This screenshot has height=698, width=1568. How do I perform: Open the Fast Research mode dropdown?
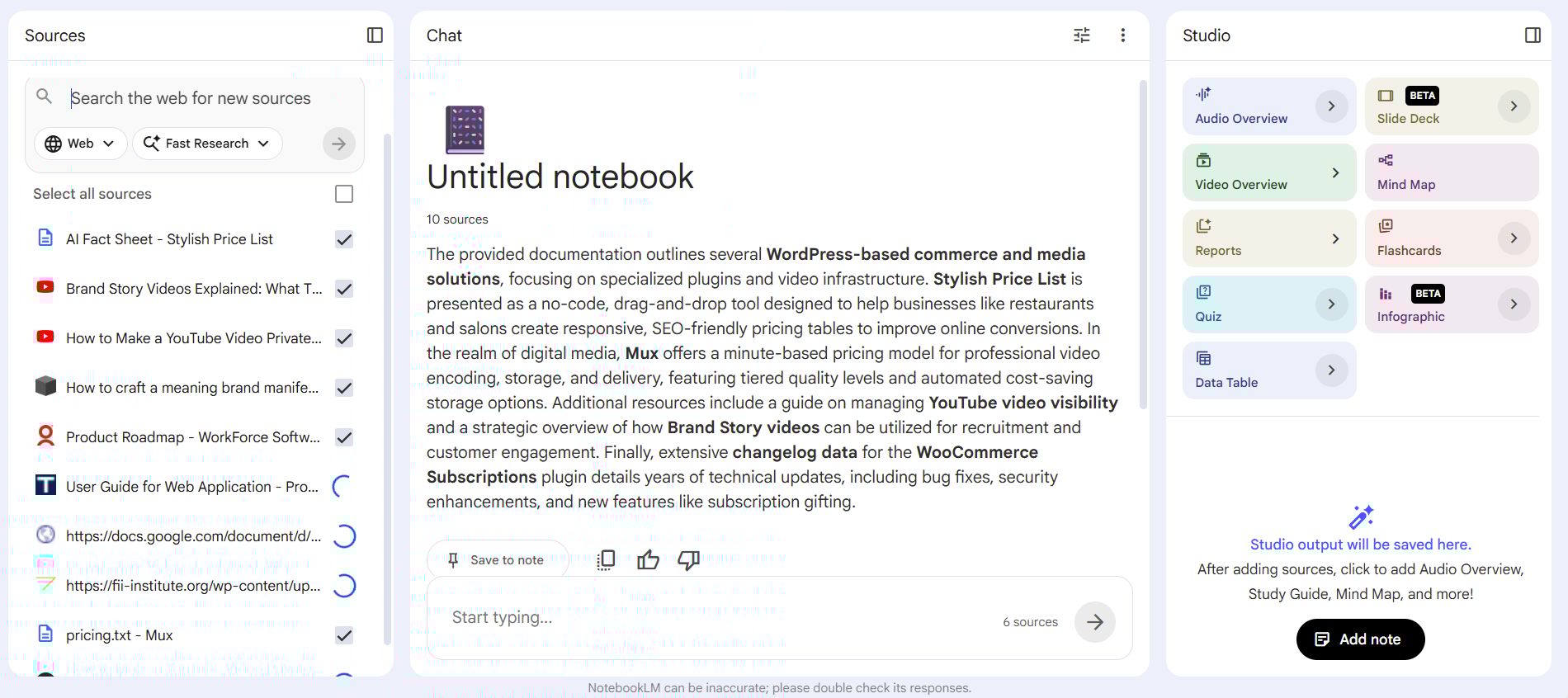(207, 144)
